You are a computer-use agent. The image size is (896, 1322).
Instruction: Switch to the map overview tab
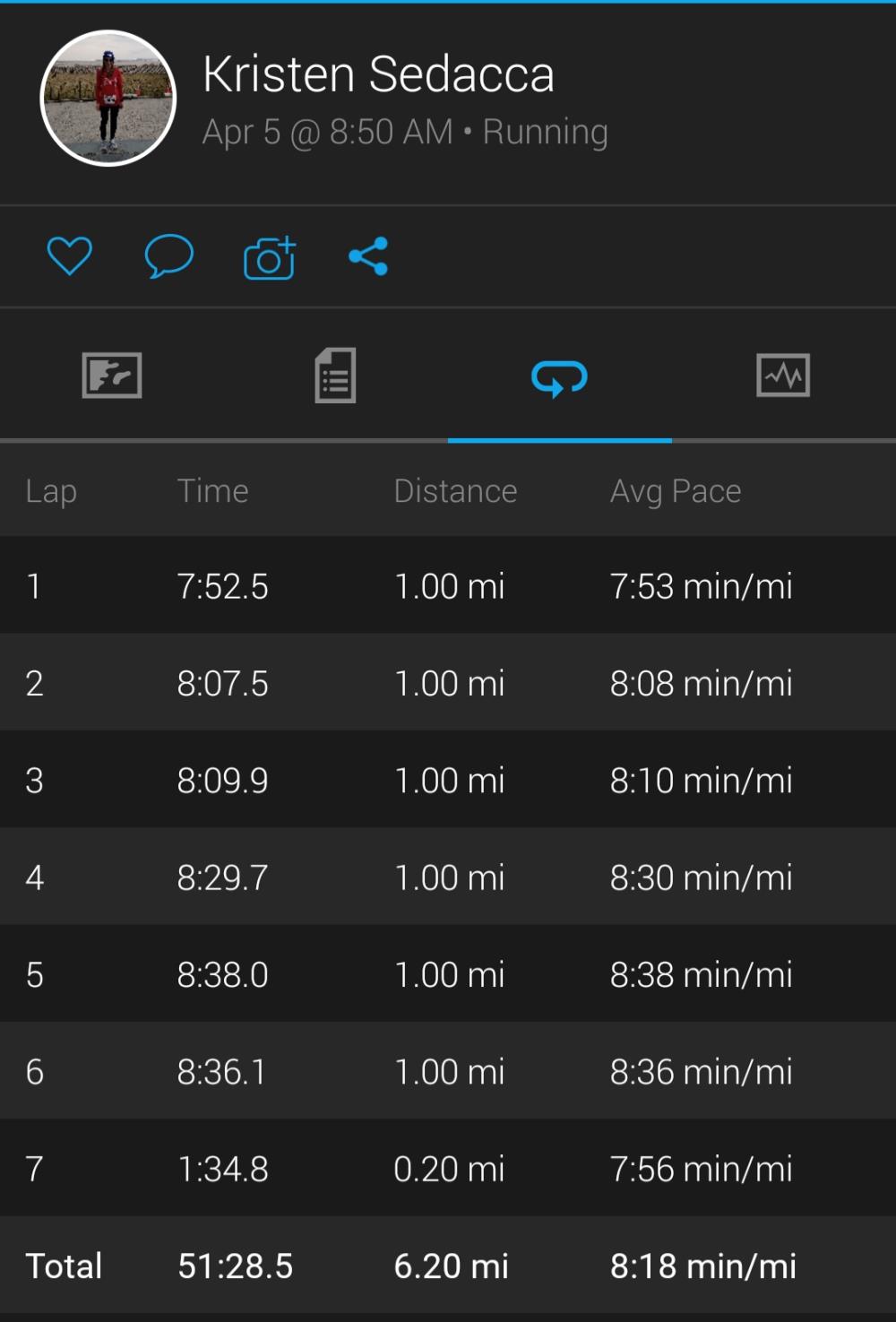[x=112, y=375]
